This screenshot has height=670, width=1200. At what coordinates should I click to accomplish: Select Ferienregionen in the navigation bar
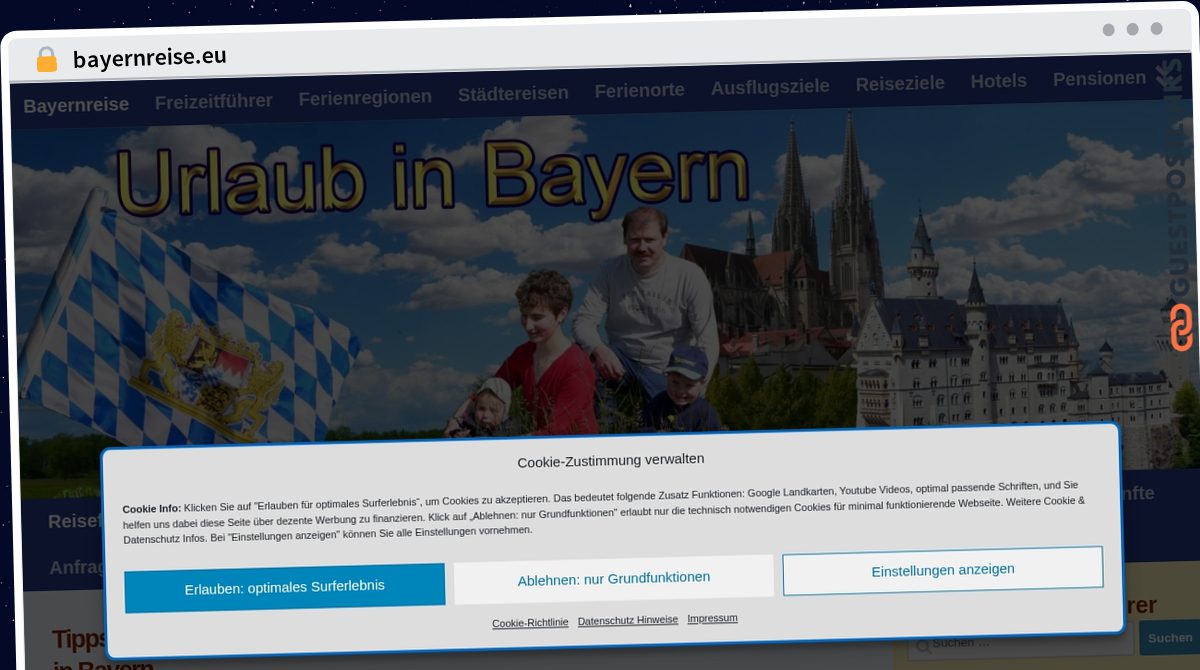click(365, 97)
